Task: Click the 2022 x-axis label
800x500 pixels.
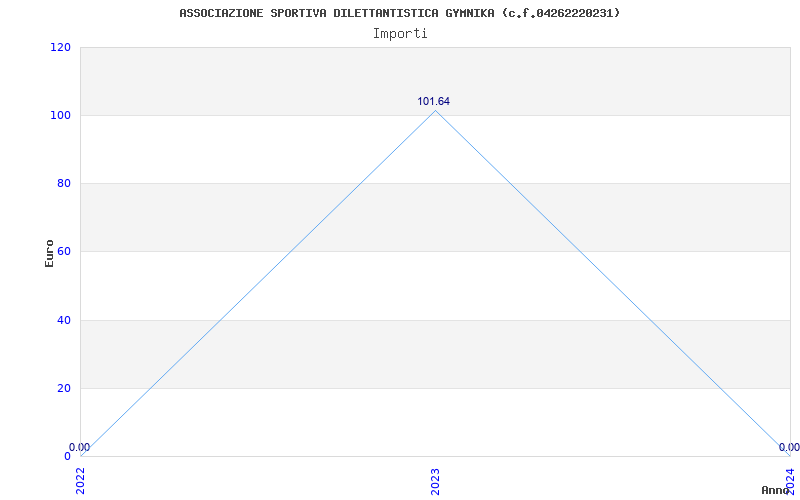Action: tap(80, 481)
